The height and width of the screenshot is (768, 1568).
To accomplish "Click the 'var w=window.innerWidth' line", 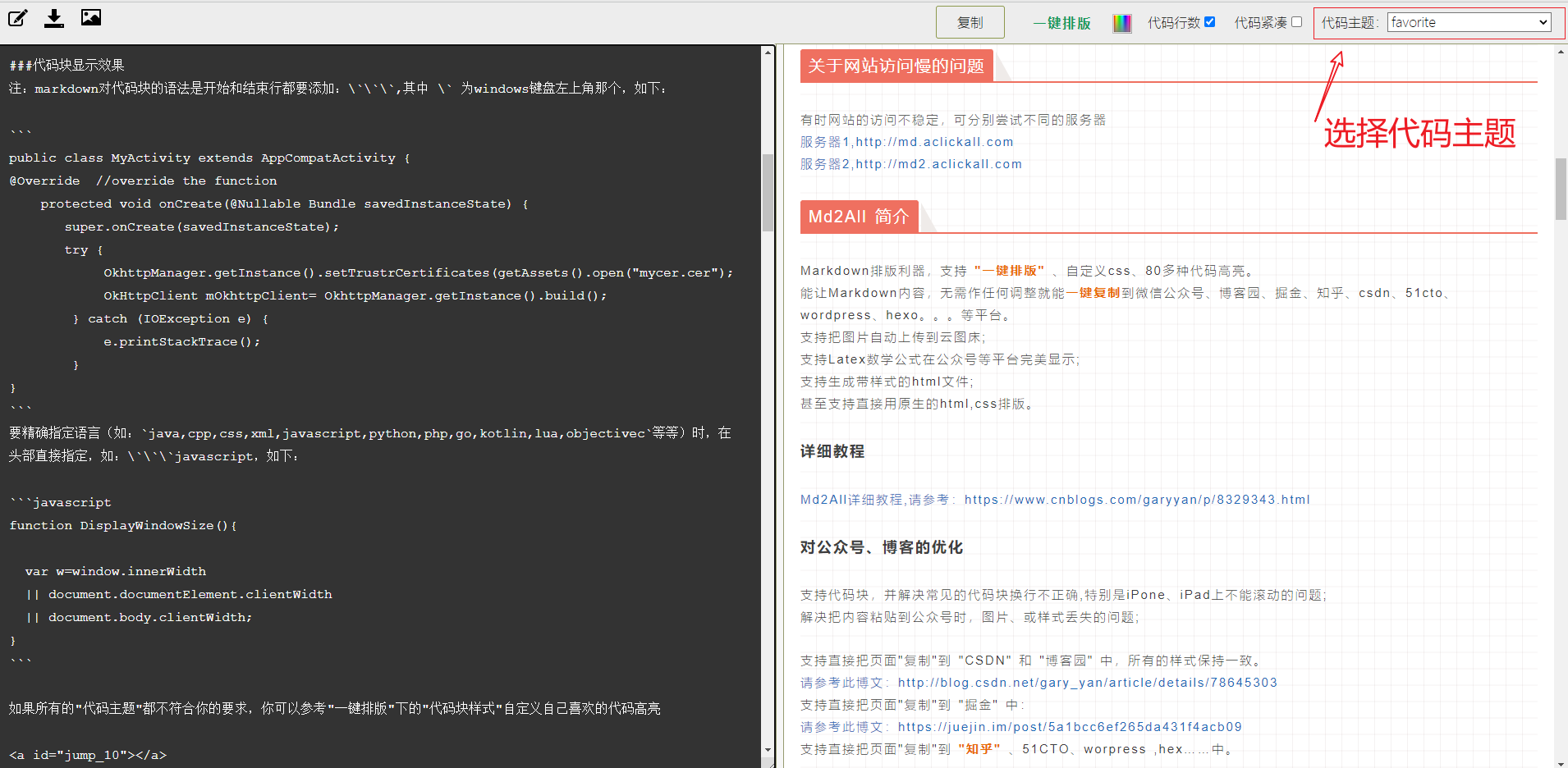I will click(116, 571).
